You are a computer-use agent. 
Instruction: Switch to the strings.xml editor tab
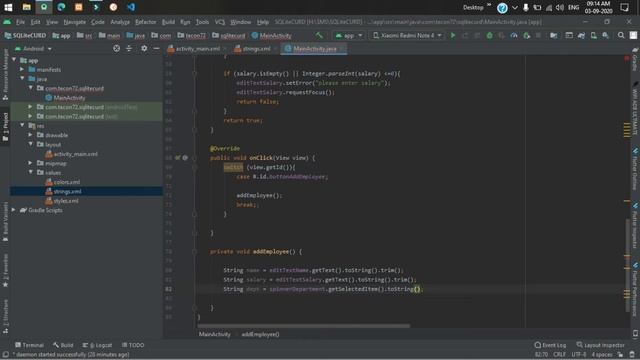256,49
